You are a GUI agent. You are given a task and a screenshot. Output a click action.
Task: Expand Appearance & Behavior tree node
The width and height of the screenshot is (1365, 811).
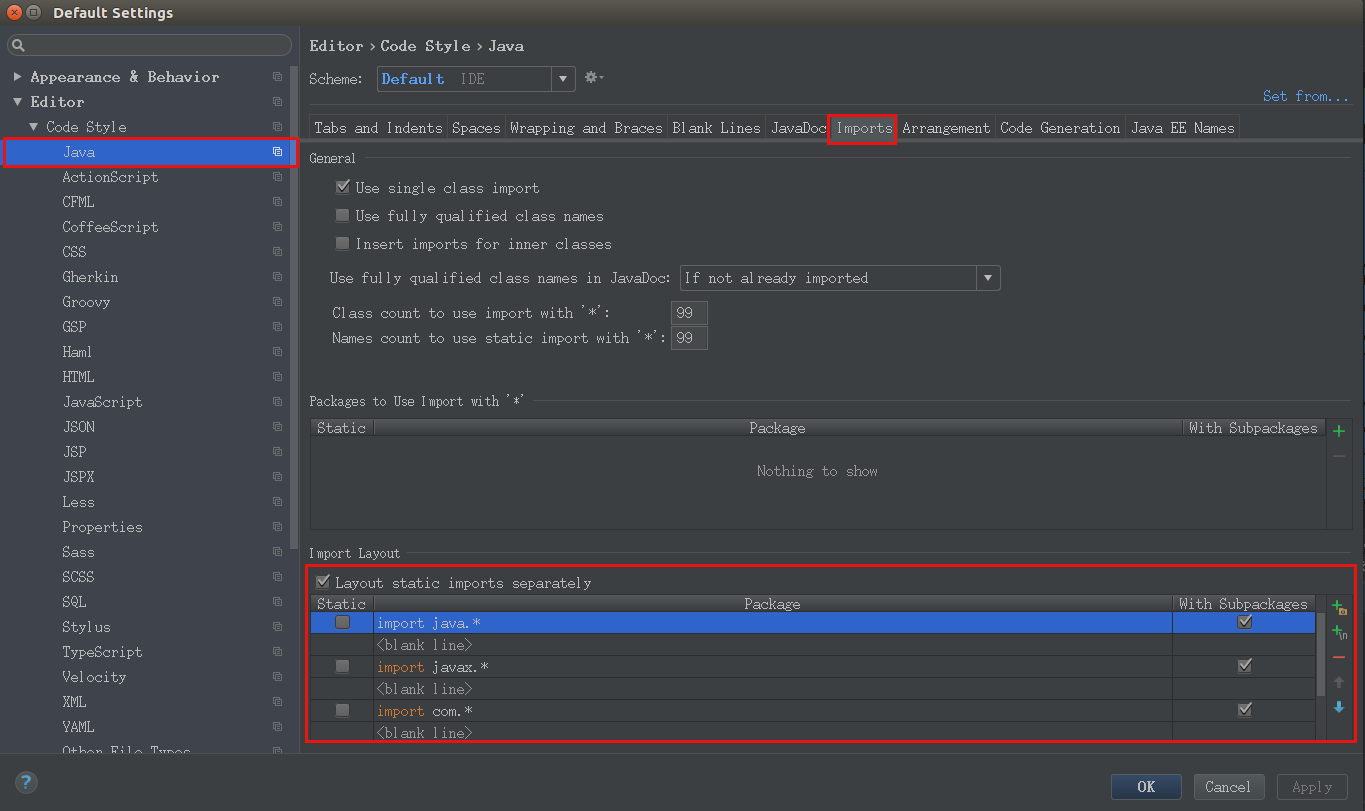click(x=17, y=77)
